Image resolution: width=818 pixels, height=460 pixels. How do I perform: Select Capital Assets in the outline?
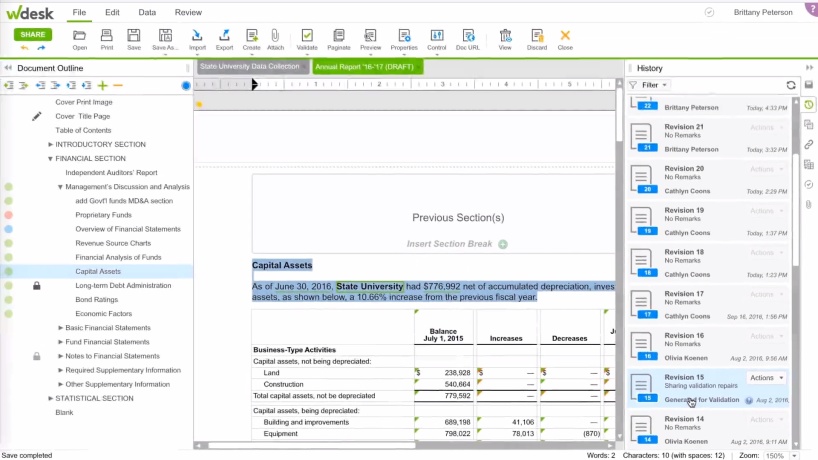(x=98, y=271)
